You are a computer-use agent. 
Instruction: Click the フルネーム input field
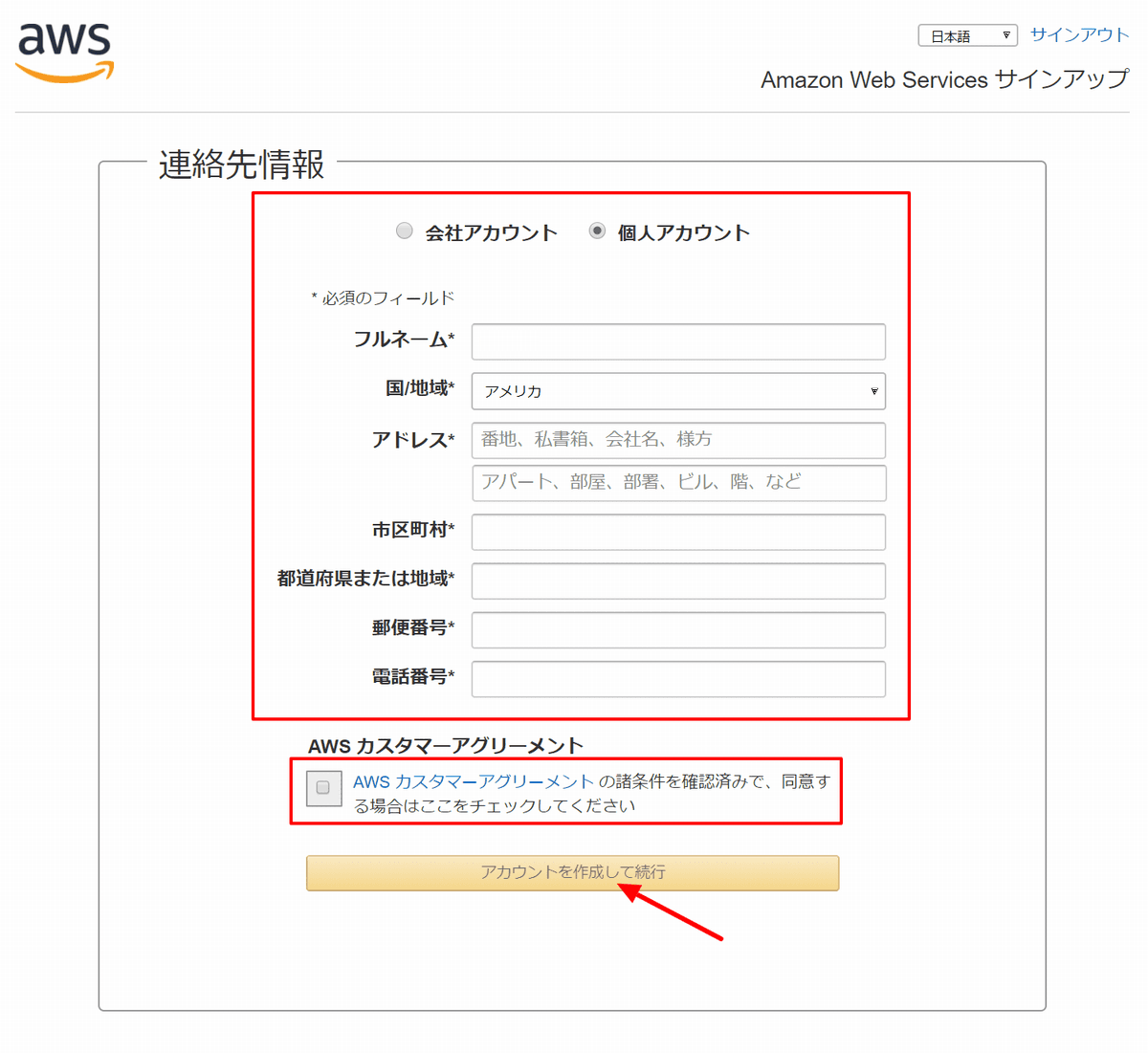677,341
